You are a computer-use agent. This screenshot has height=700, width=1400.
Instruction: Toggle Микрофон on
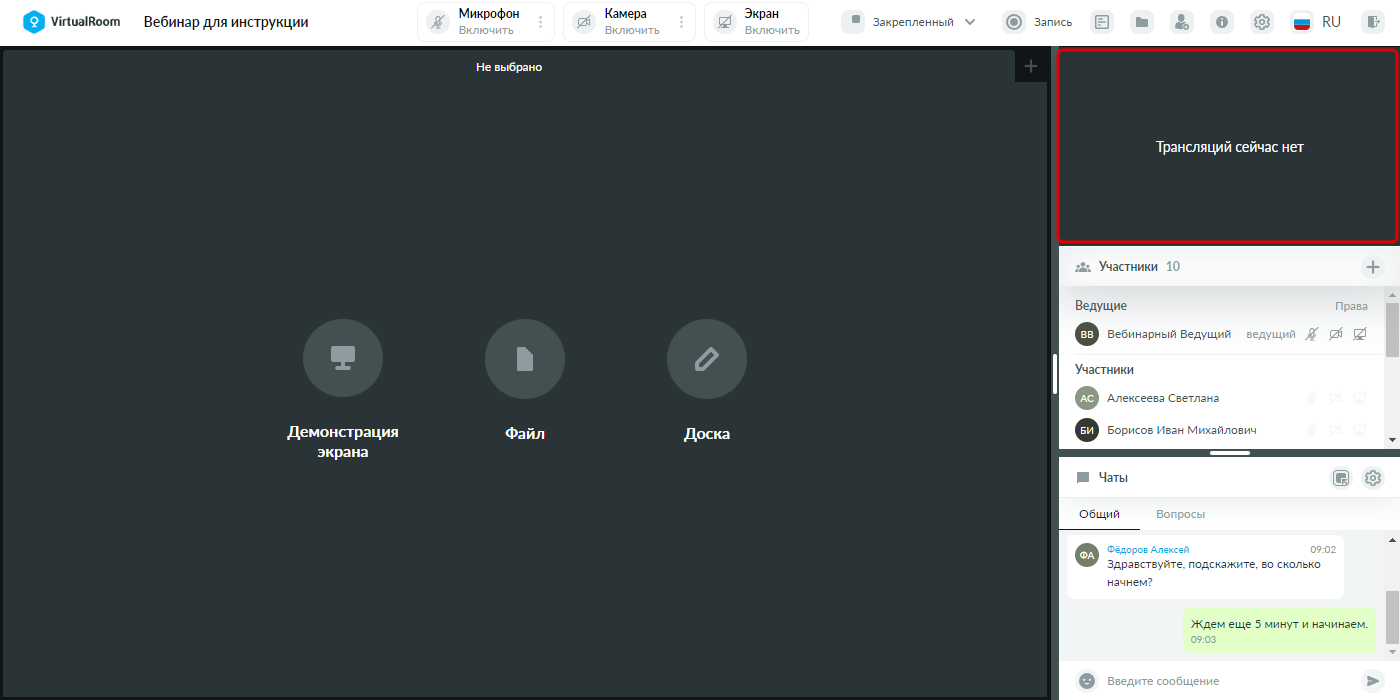pyautogui.click(x=474, y=22)
